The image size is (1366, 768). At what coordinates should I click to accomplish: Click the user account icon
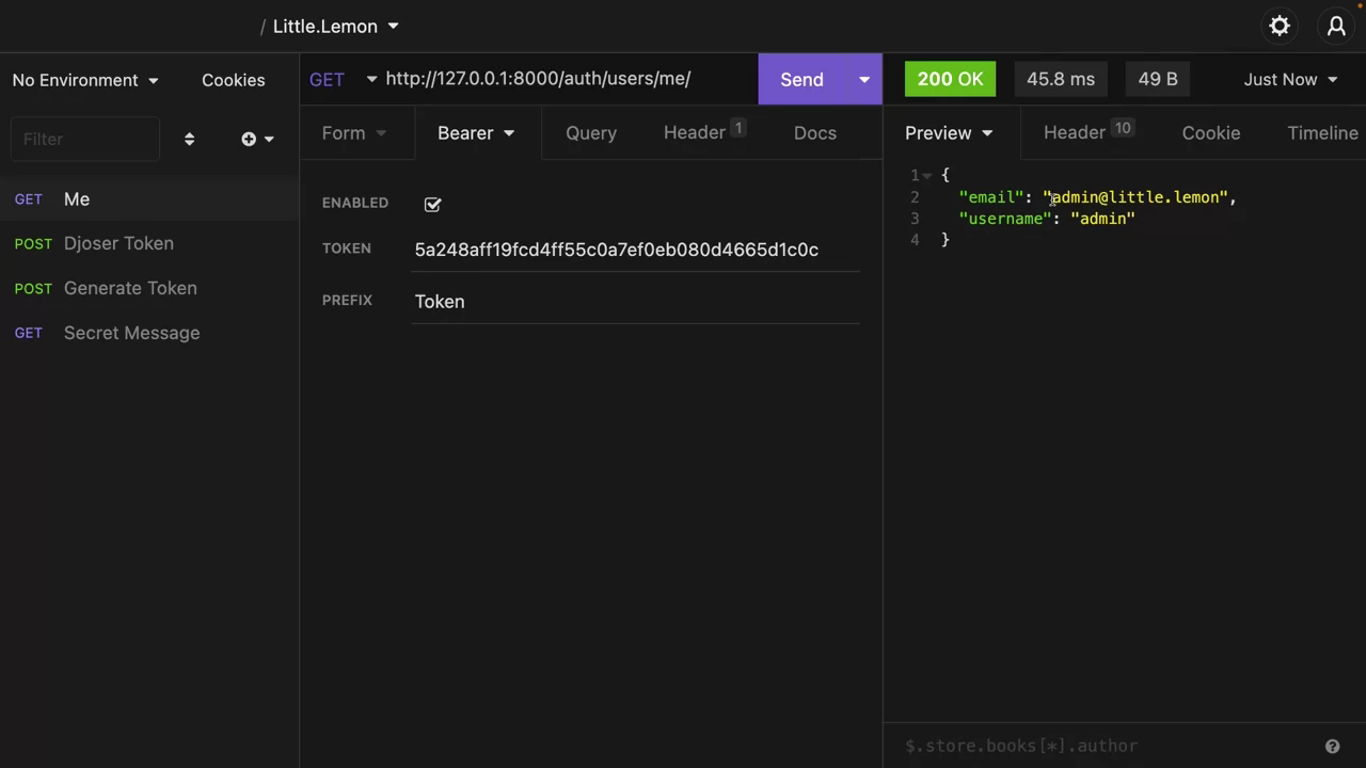(x=1336, y=27)
